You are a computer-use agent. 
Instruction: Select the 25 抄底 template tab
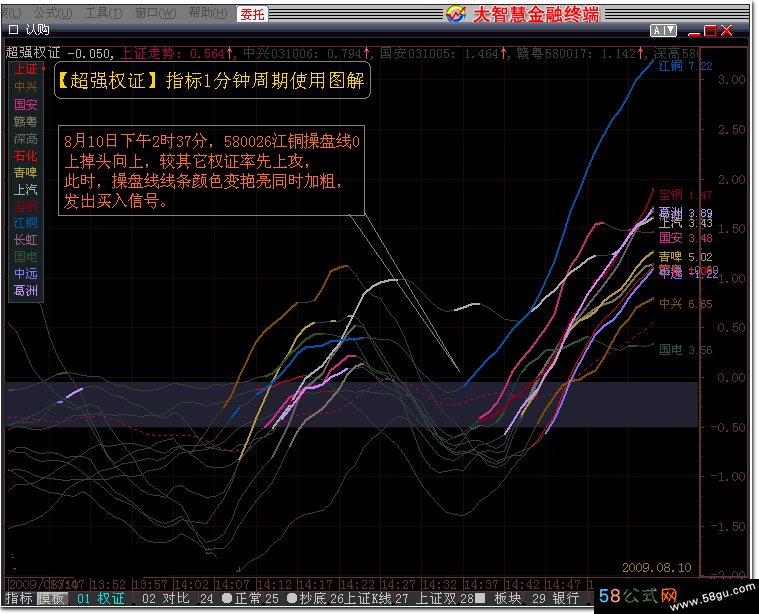point(297,599)
